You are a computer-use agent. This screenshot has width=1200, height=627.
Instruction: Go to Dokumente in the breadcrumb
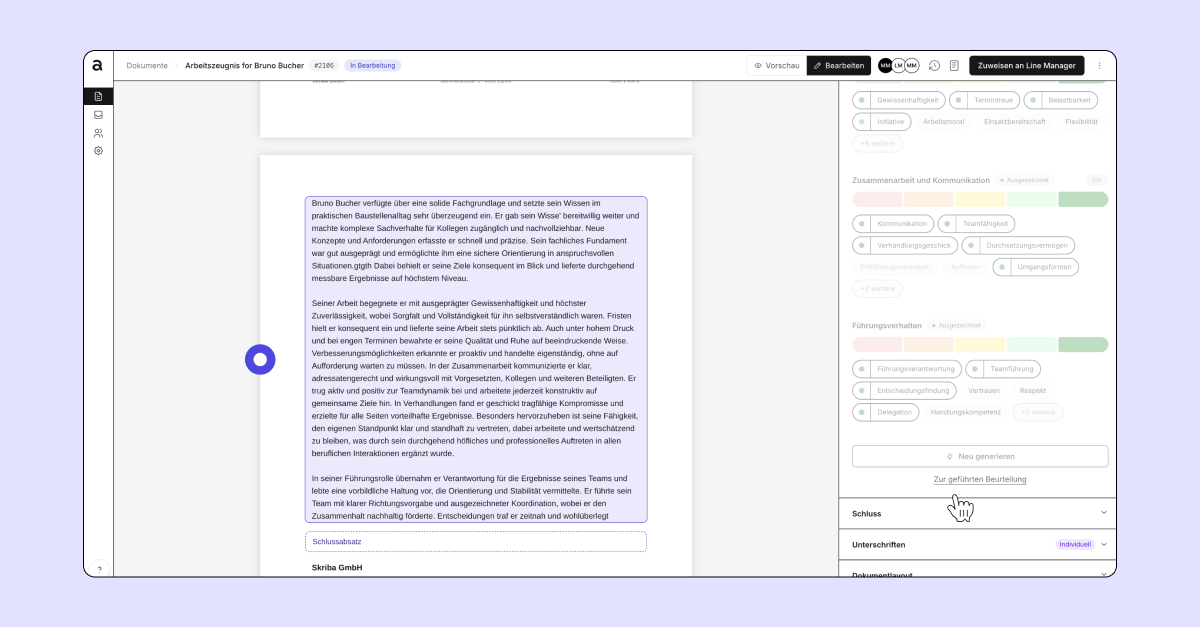click(147, 65)
